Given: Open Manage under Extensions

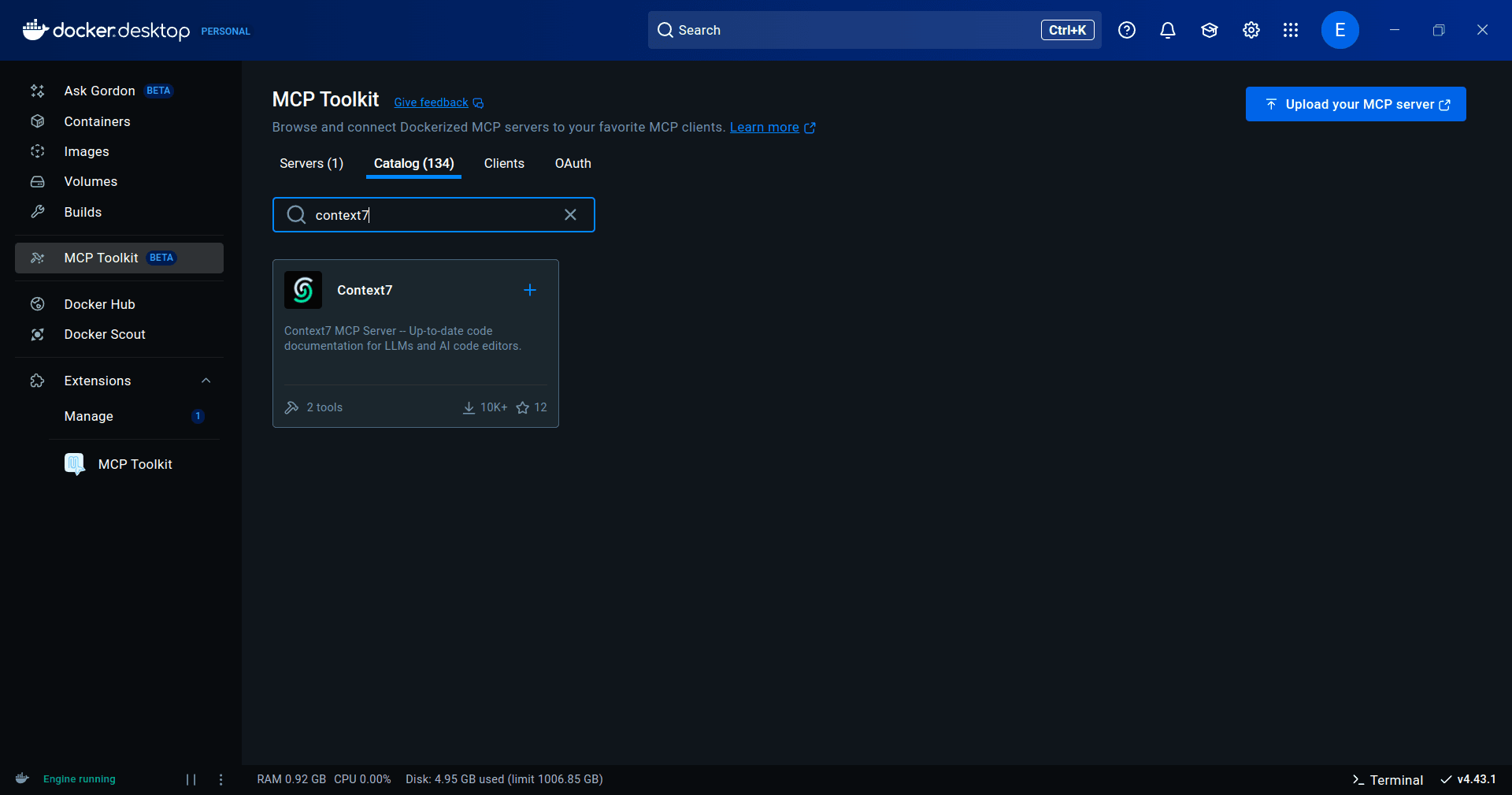Looking at the screenshot, I should coord(88,416).
